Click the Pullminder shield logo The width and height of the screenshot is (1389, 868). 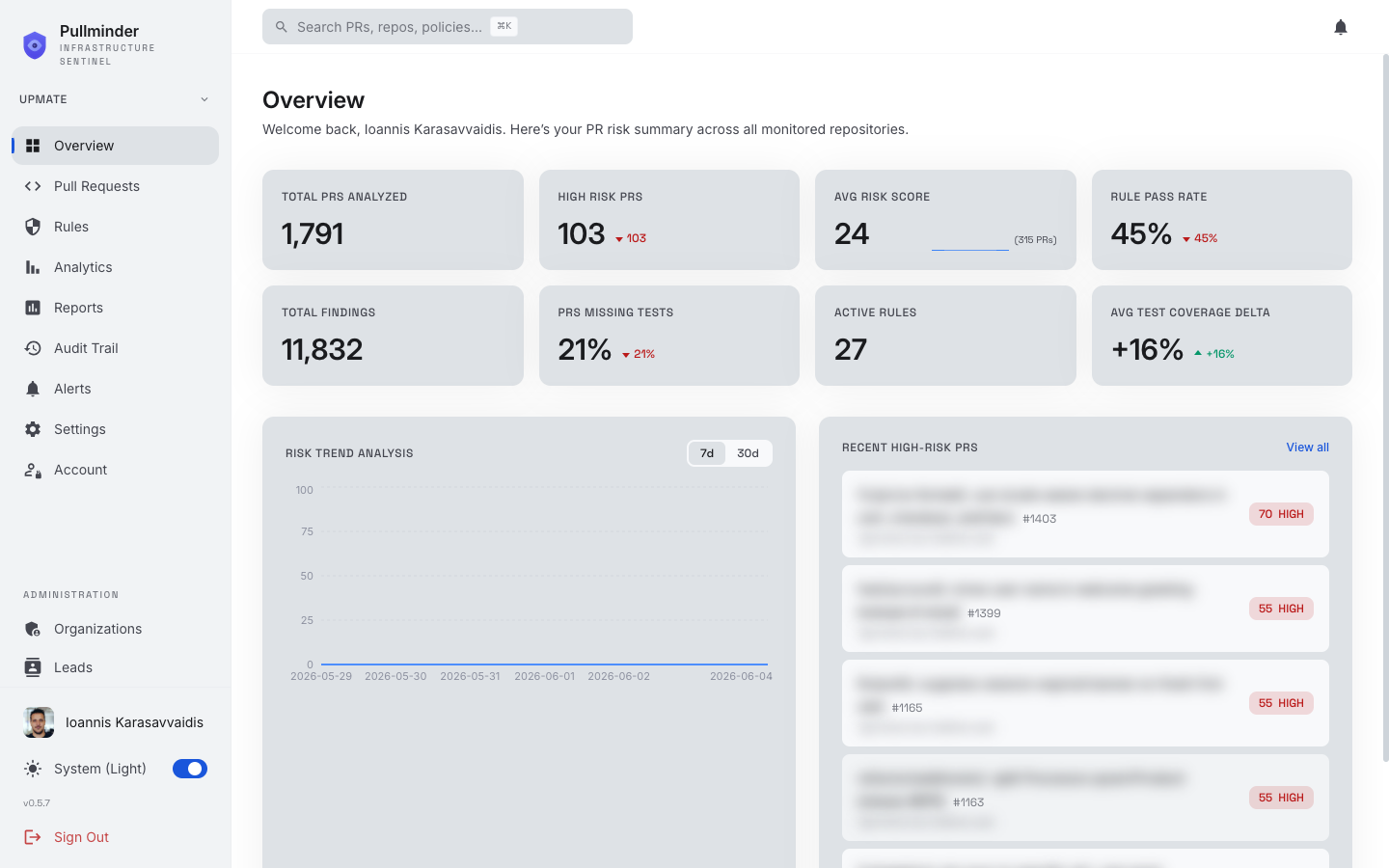(35, 45)
